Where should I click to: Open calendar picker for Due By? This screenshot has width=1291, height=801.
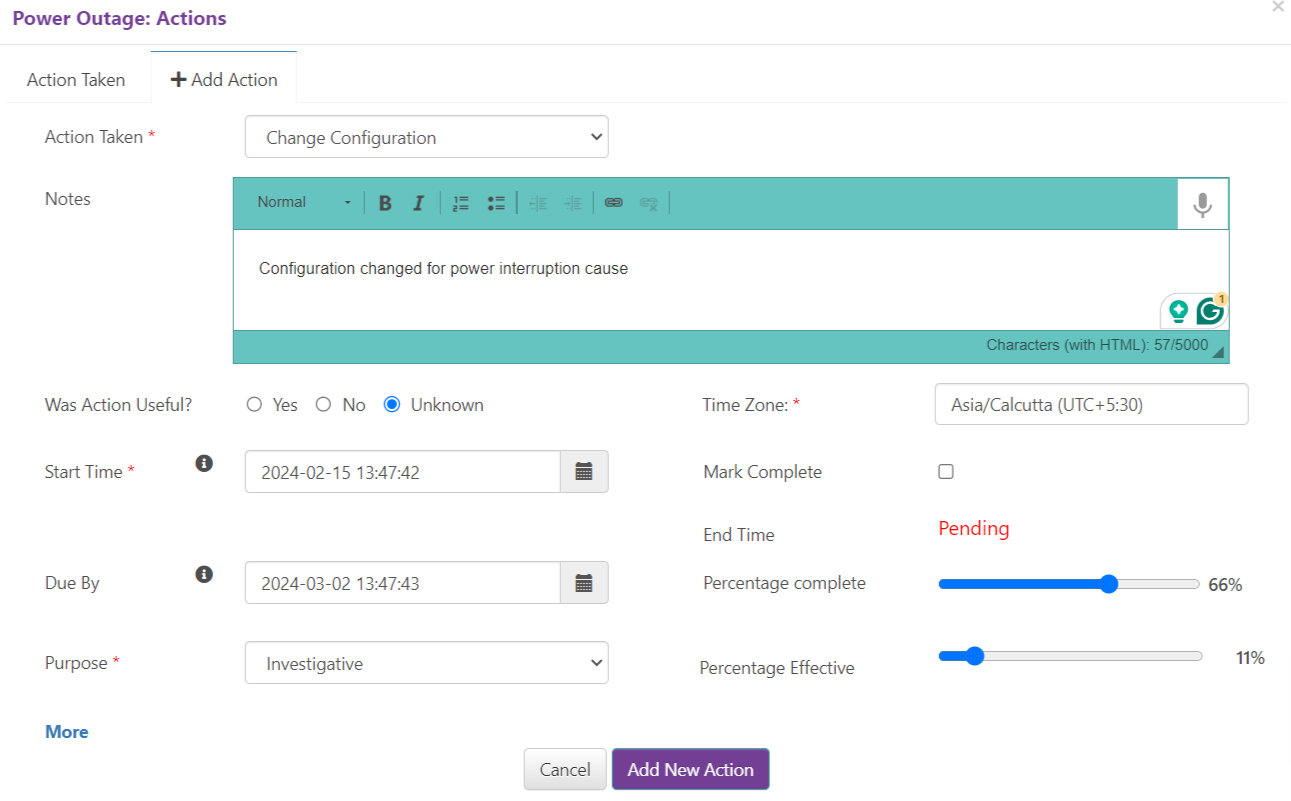(584, 583)
